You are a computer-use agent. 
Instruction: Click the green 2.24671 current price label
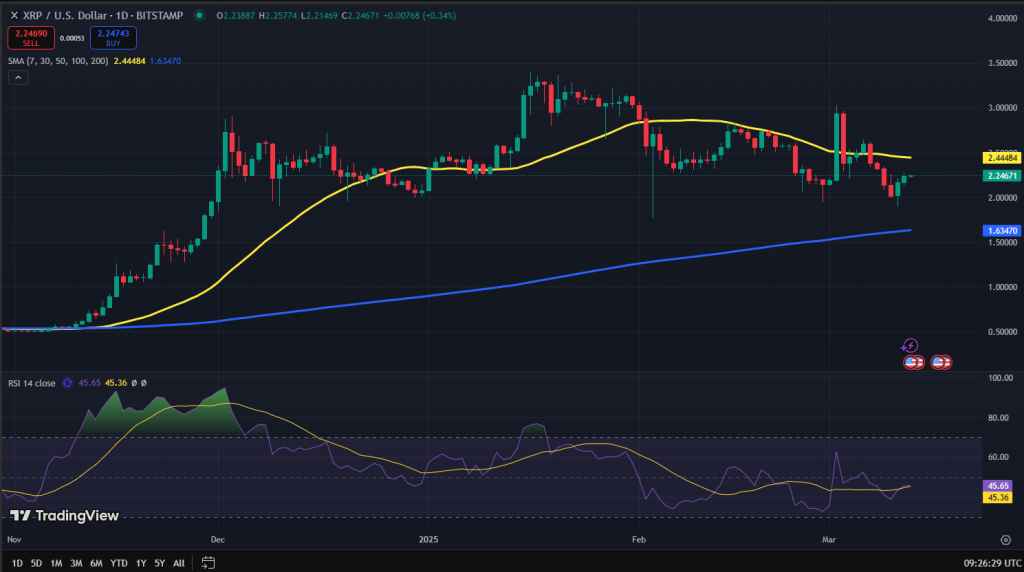tap(1002, 176)
